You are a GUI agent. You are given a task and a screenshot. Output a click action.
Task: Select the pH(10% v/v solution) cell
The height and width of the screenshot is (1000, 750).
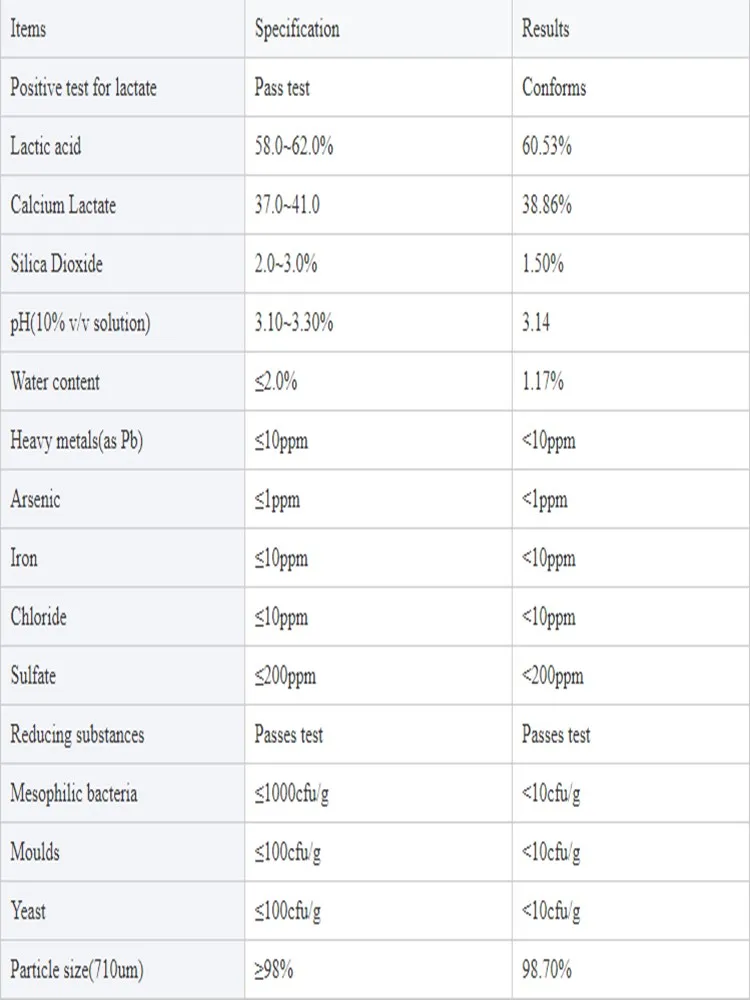80,323
